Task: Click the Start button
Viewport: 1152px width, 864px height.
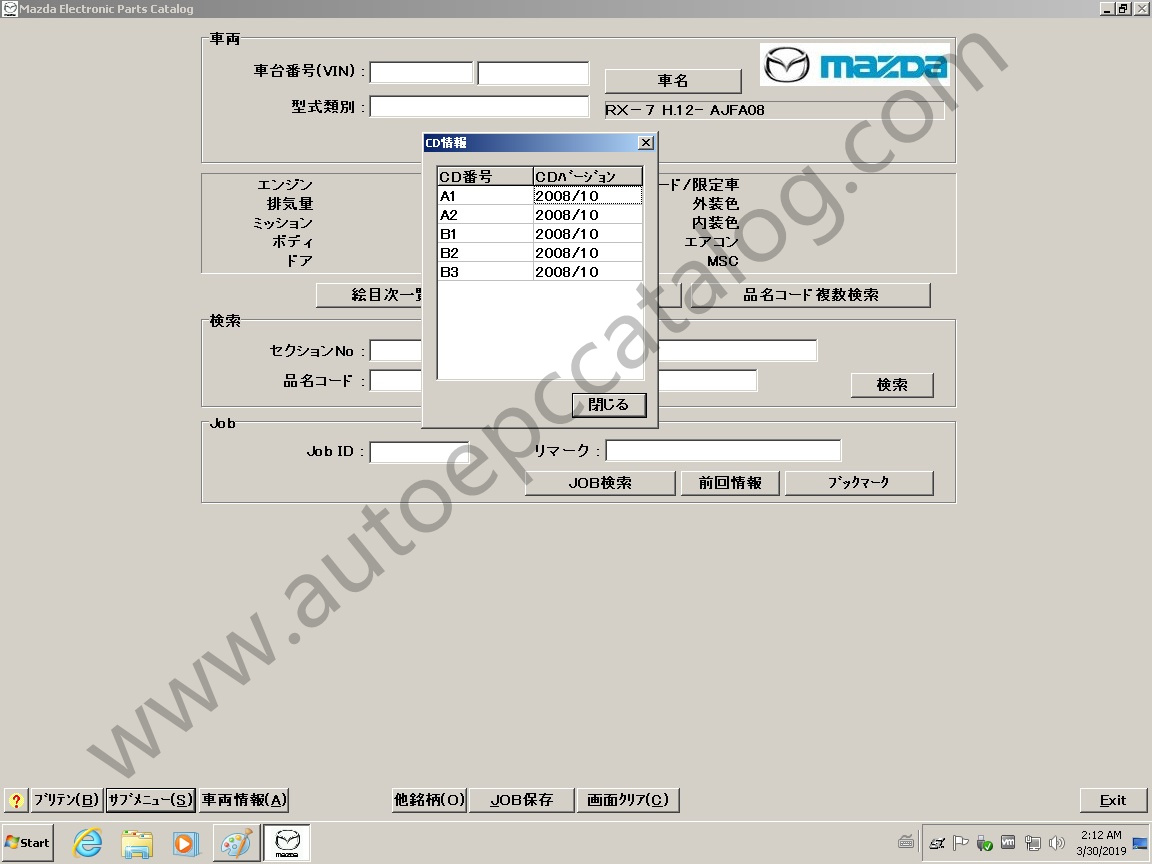Action: tap(28, 843)
